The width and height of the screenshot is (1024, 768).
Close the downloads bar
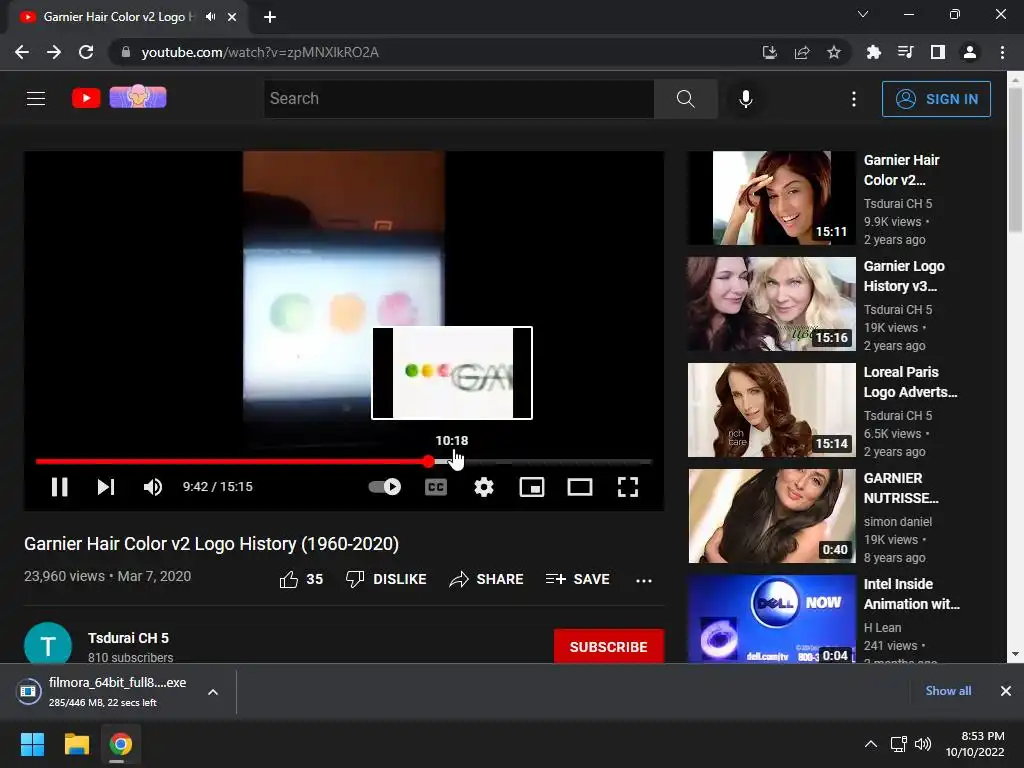(1006, 690)
